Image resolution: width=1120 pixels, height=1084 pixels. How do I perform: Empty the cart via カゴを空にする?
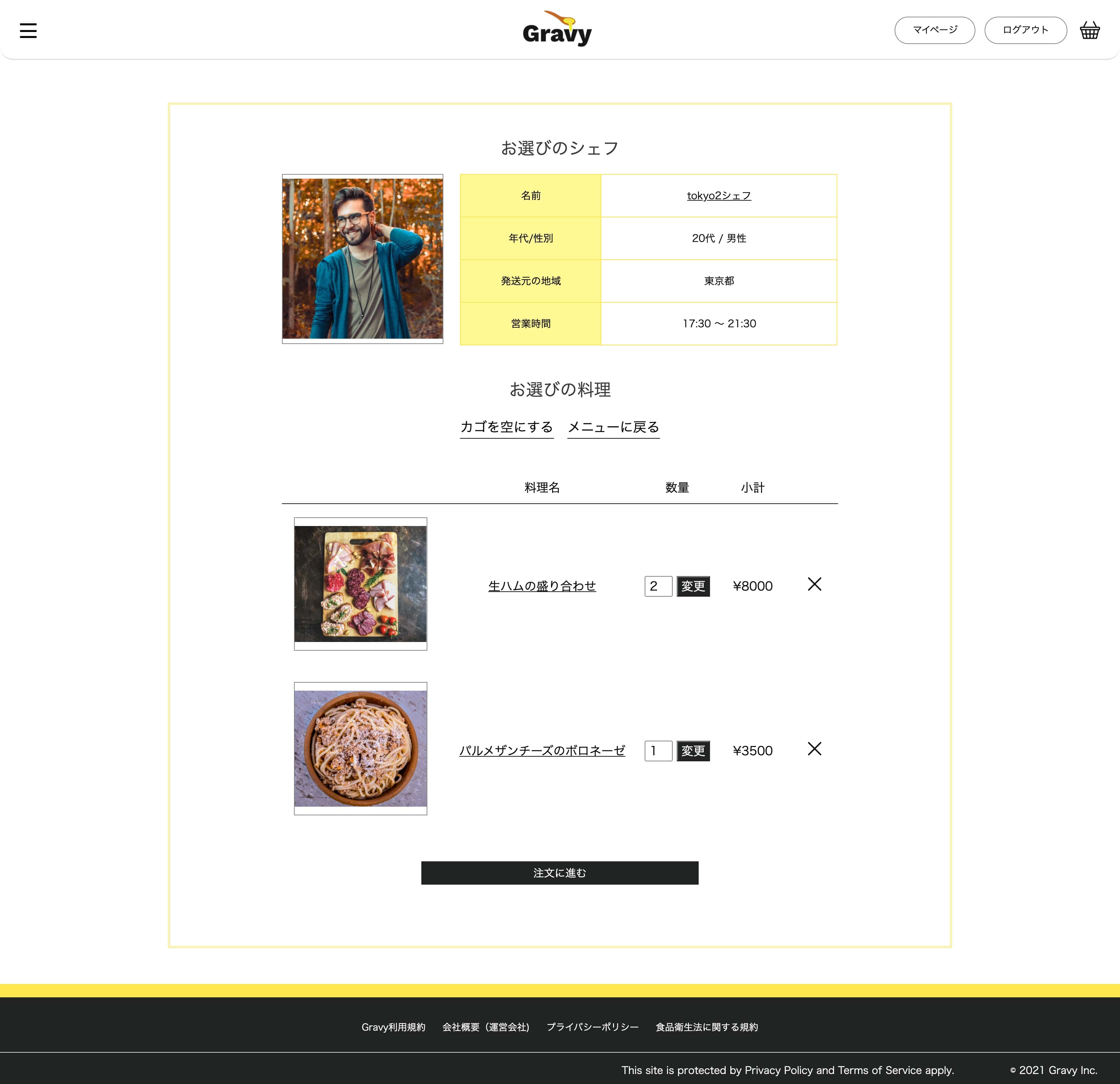click(x=506, y=427)
